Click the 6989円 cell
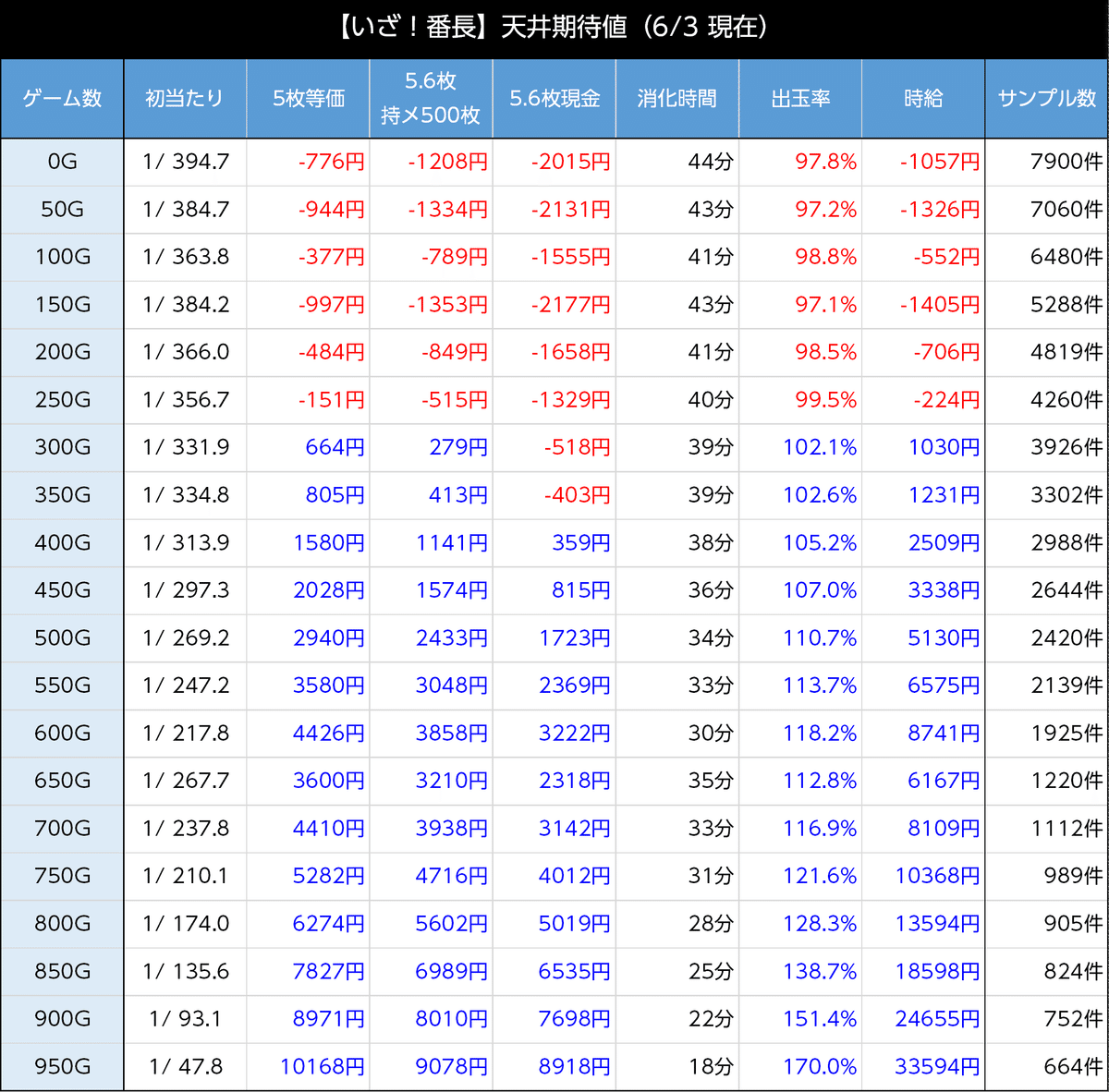The width and height of the screenshot is (1109, 1092). (x=431, y=971)
